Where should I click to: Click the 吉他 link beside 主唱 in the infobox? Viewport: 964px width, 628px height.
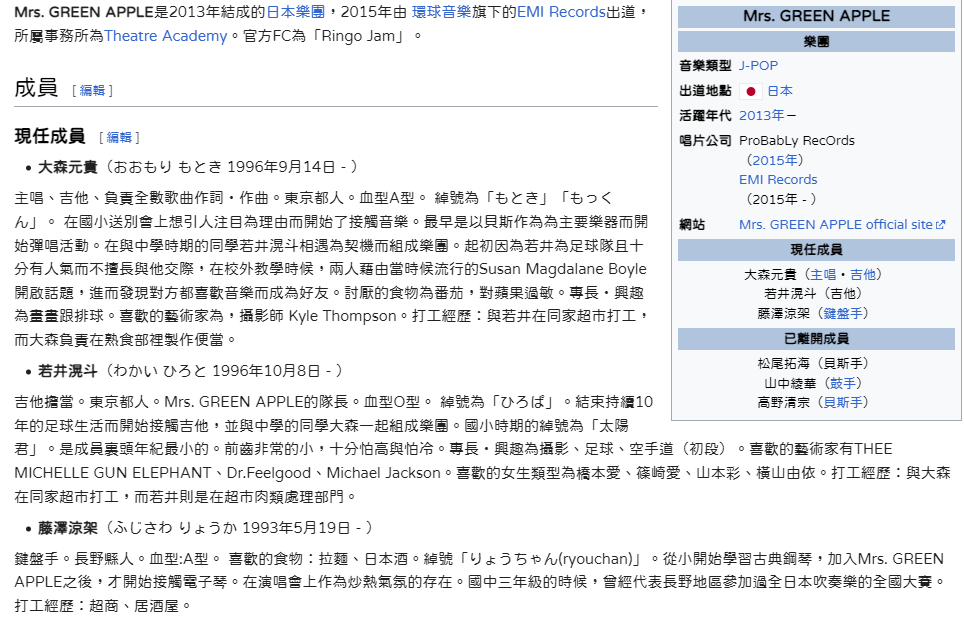click(x=863, y=275)
